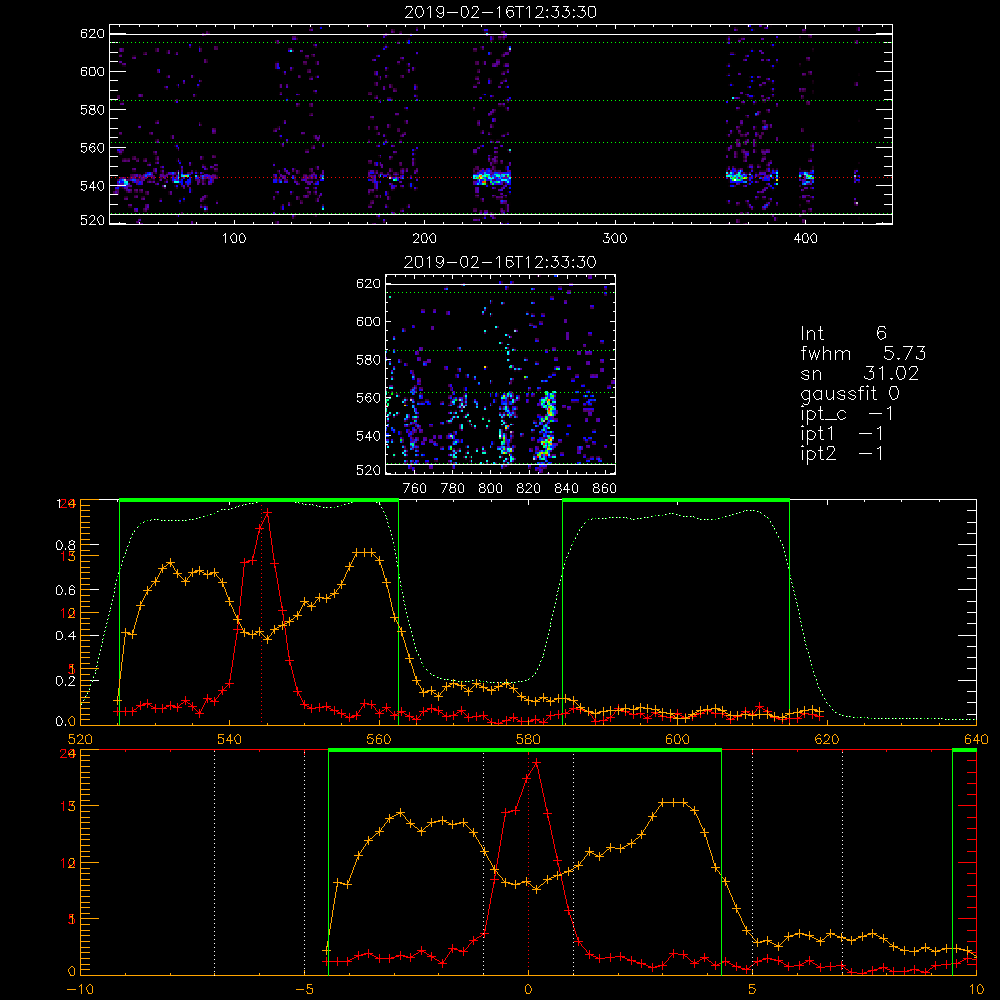Screen dimensions: 1000x1000
Task: Click x-axis label '800' on middle plot
Action: 490,489
